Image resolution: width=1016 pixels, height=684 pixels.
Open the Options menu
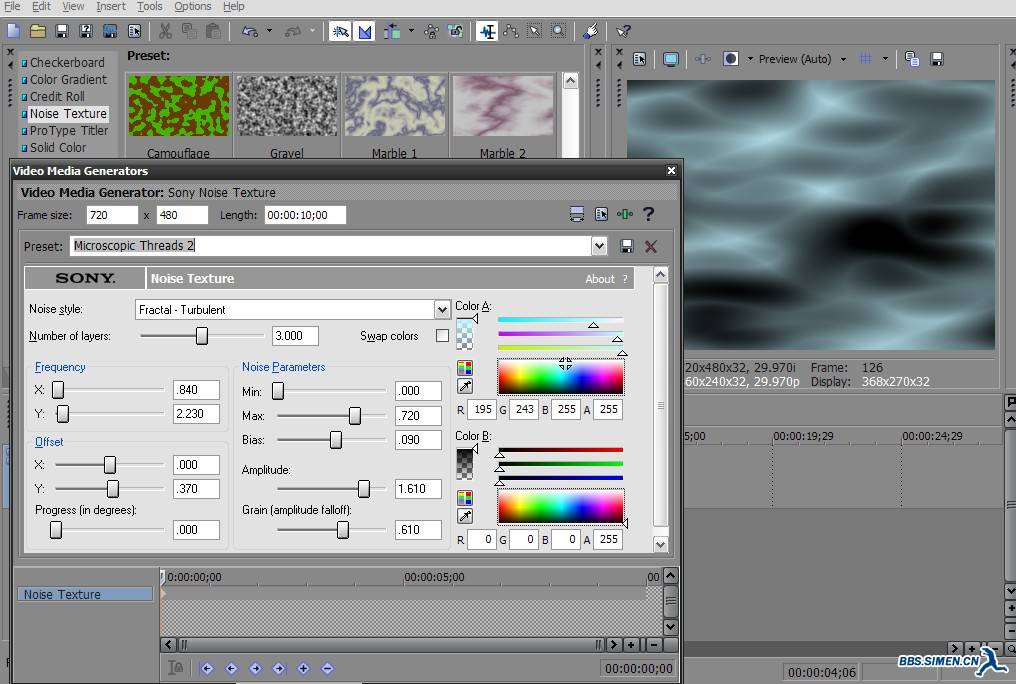pyautogui.click(x=192, y=6)
